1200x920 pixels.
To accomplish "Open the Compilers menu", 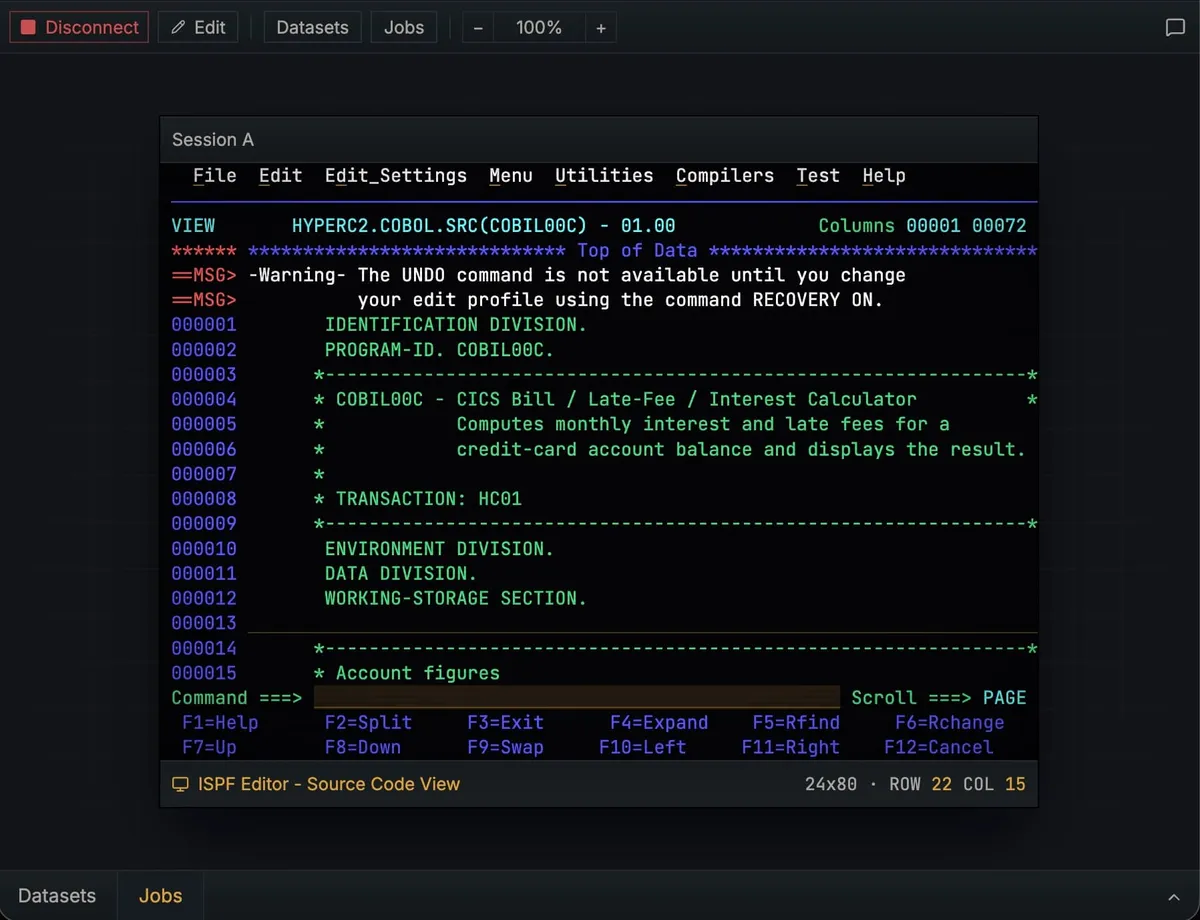I will [725, 176].
